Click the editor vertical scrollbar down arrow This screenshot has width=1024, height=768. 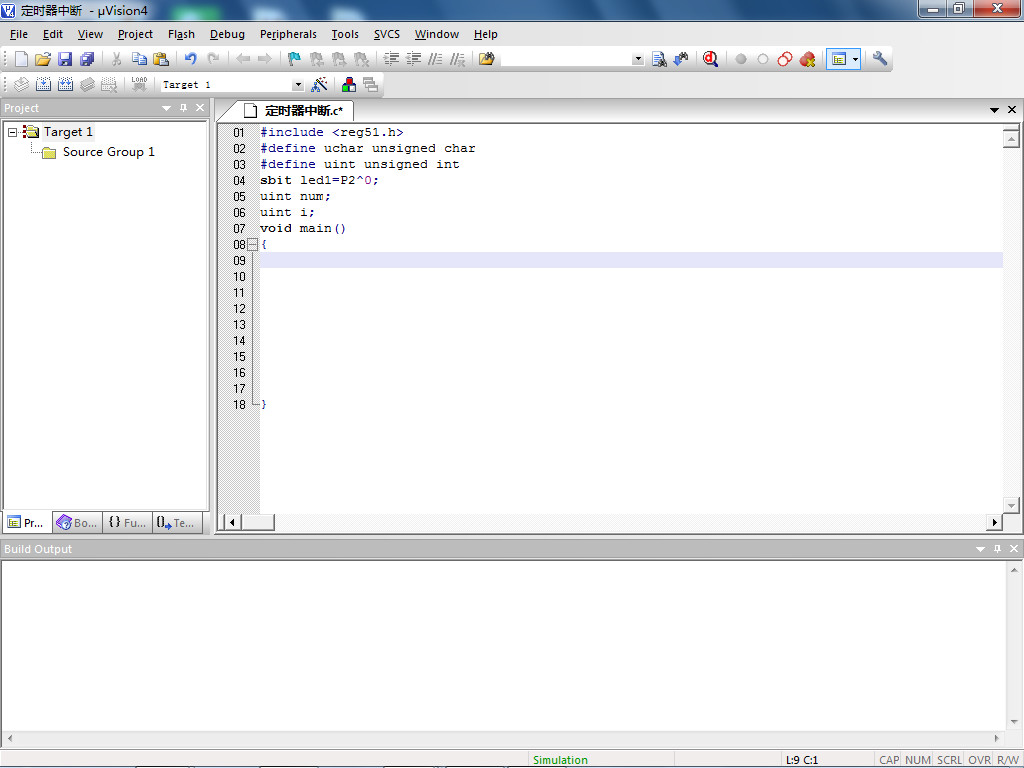(1012, 505)
